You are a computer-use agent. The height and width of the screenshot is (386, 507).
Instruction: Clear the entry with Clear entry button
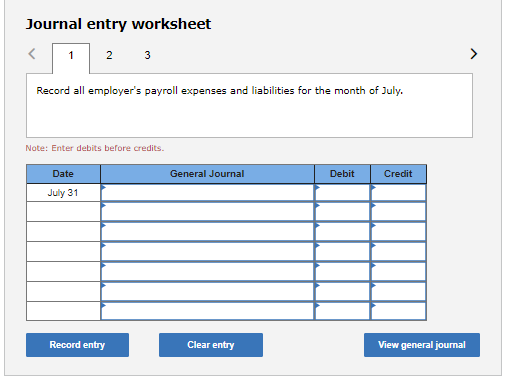(211, 345)
